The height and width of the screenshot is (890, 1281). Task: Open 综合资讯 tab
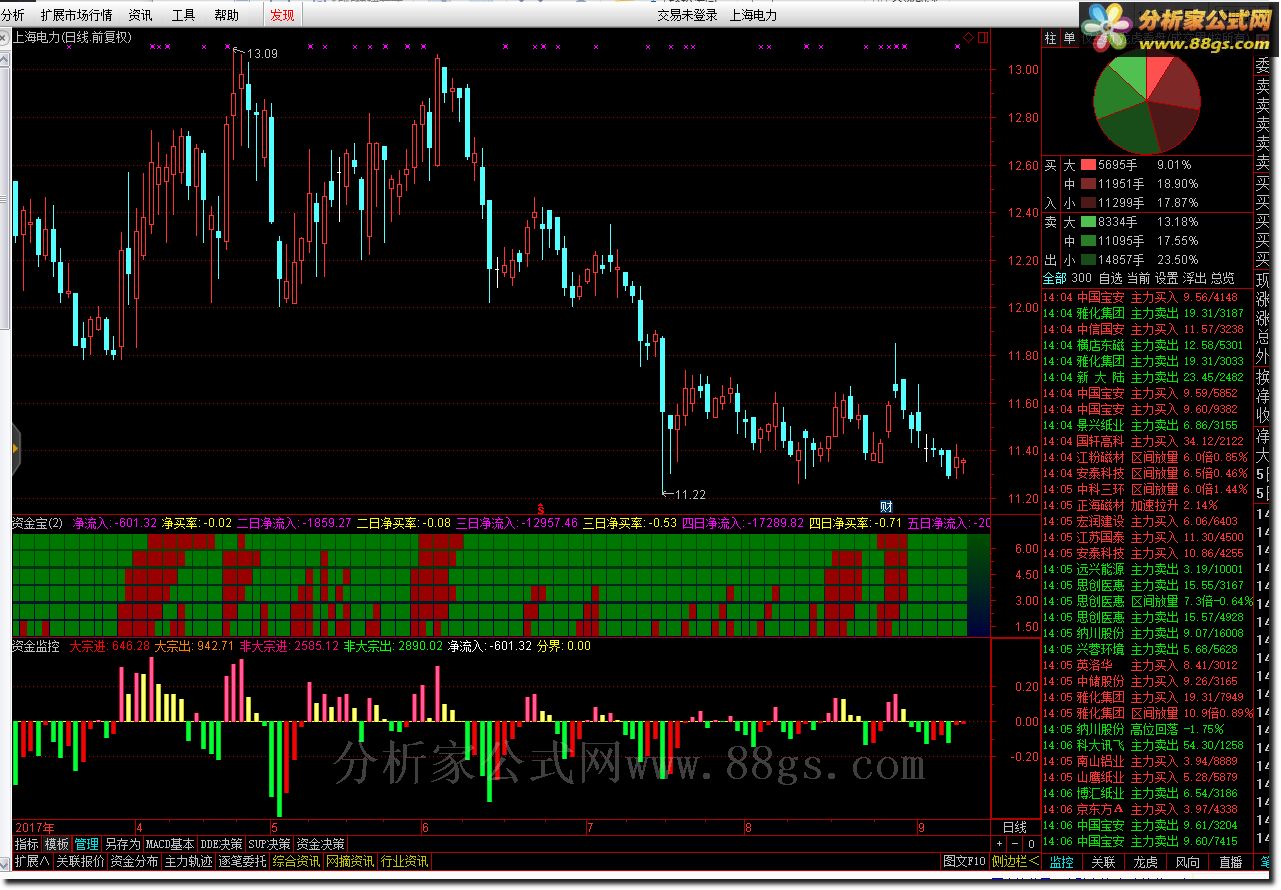[296, 861]
